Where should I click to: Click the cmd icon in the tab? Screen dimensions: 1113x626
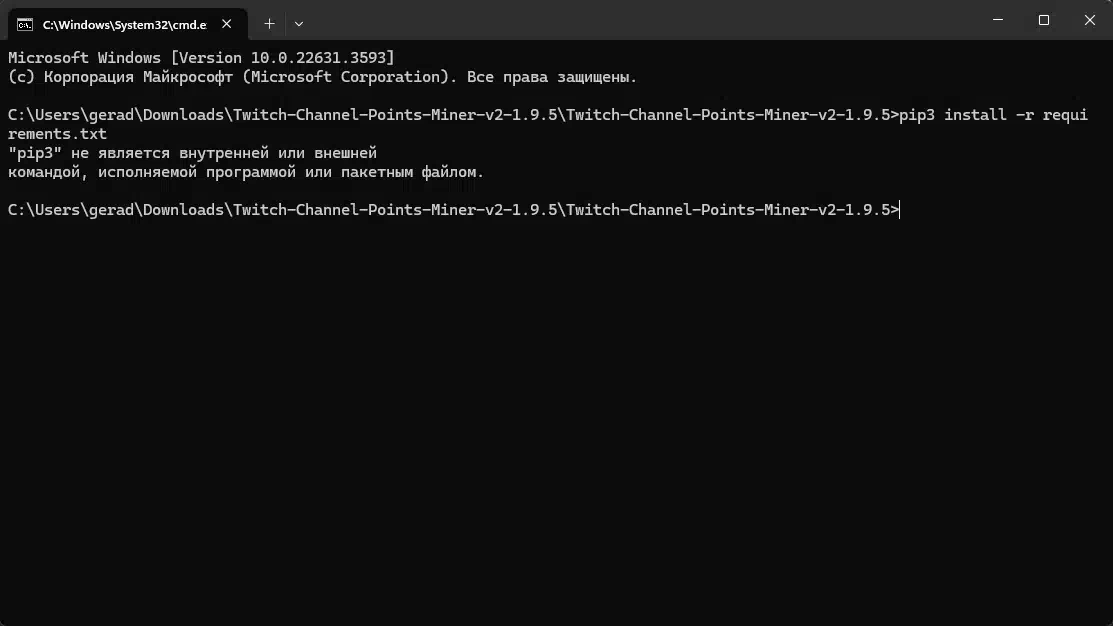pyautogui.click(x=25, y=25)
